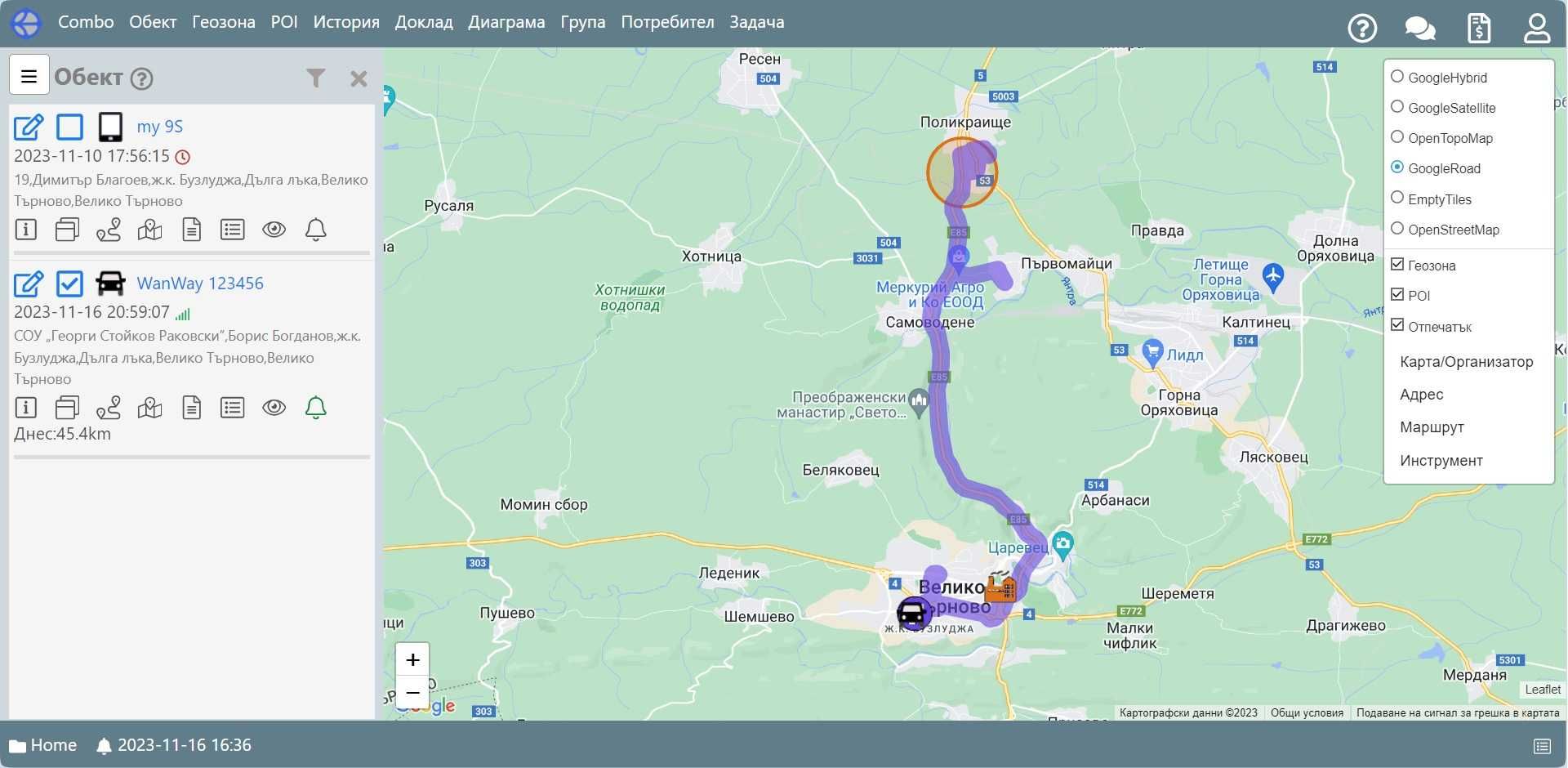Screen dimensions: 1568x768
Task: Open the billing invoice icon
Action: (1479, 29)
